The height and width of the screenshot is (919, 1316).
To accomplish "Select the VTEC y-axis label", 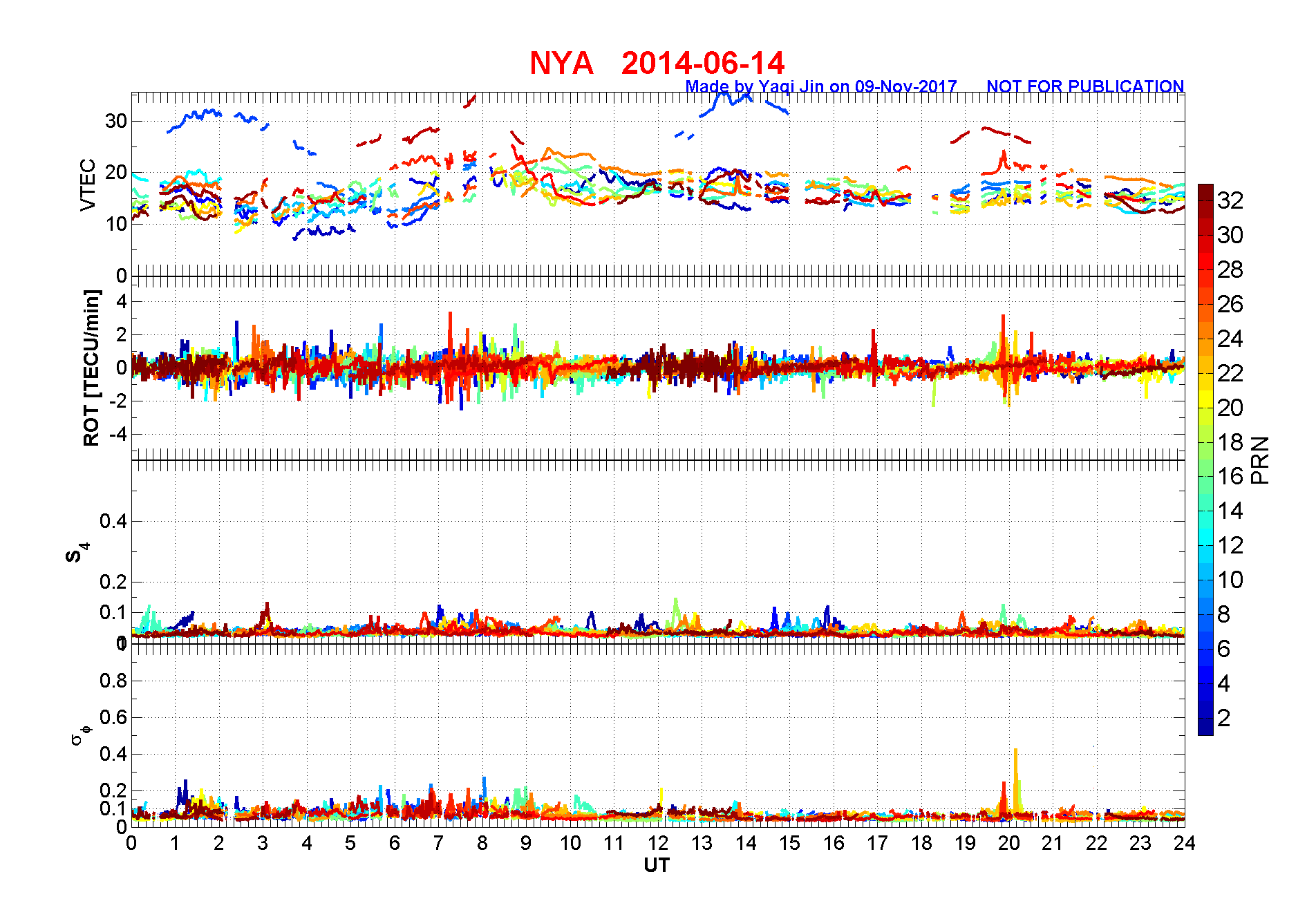I will coord(88,184).
